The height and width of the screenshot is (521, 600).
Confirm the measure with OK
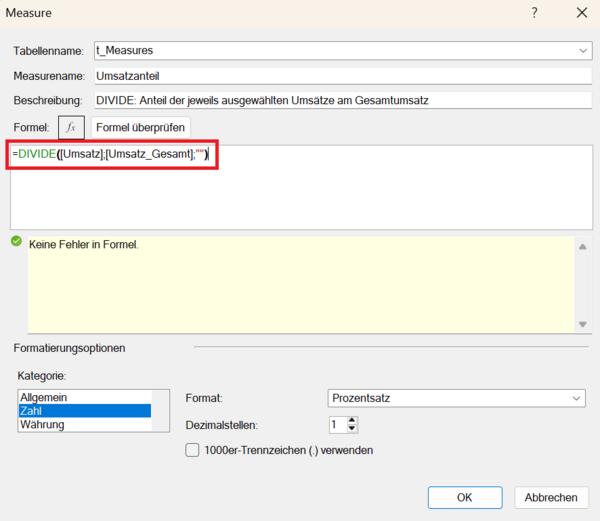464,497
